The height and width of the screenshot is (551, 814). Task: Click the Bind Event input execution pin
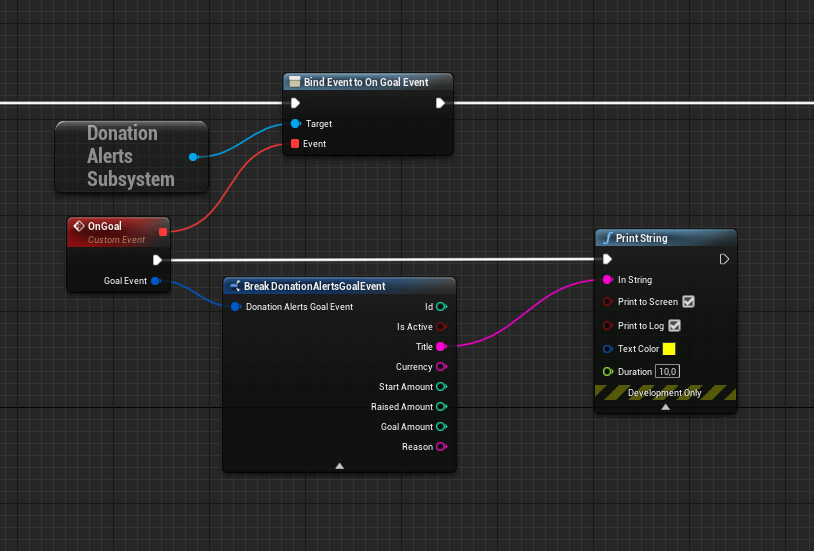tap(295, 103)
